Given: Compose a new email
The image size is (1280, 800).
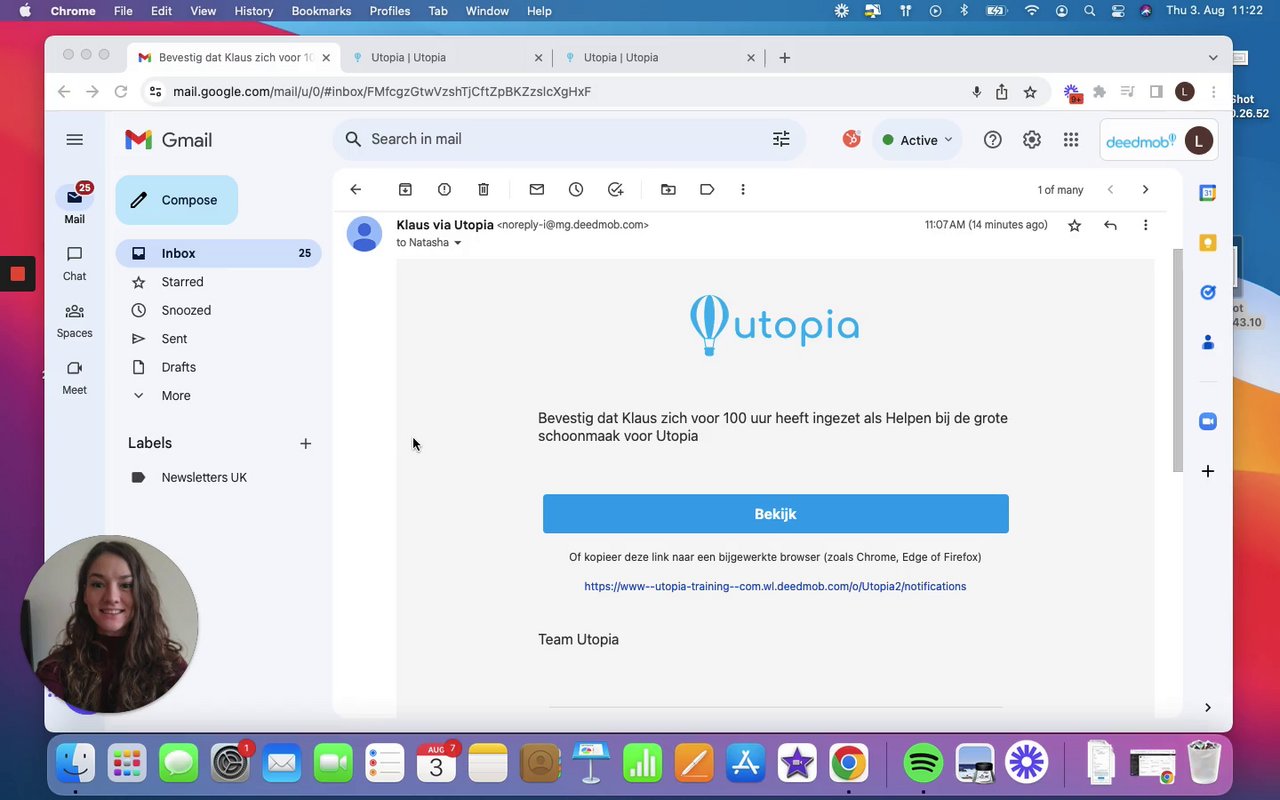Looking at the screenshot, I should [177, 200].
